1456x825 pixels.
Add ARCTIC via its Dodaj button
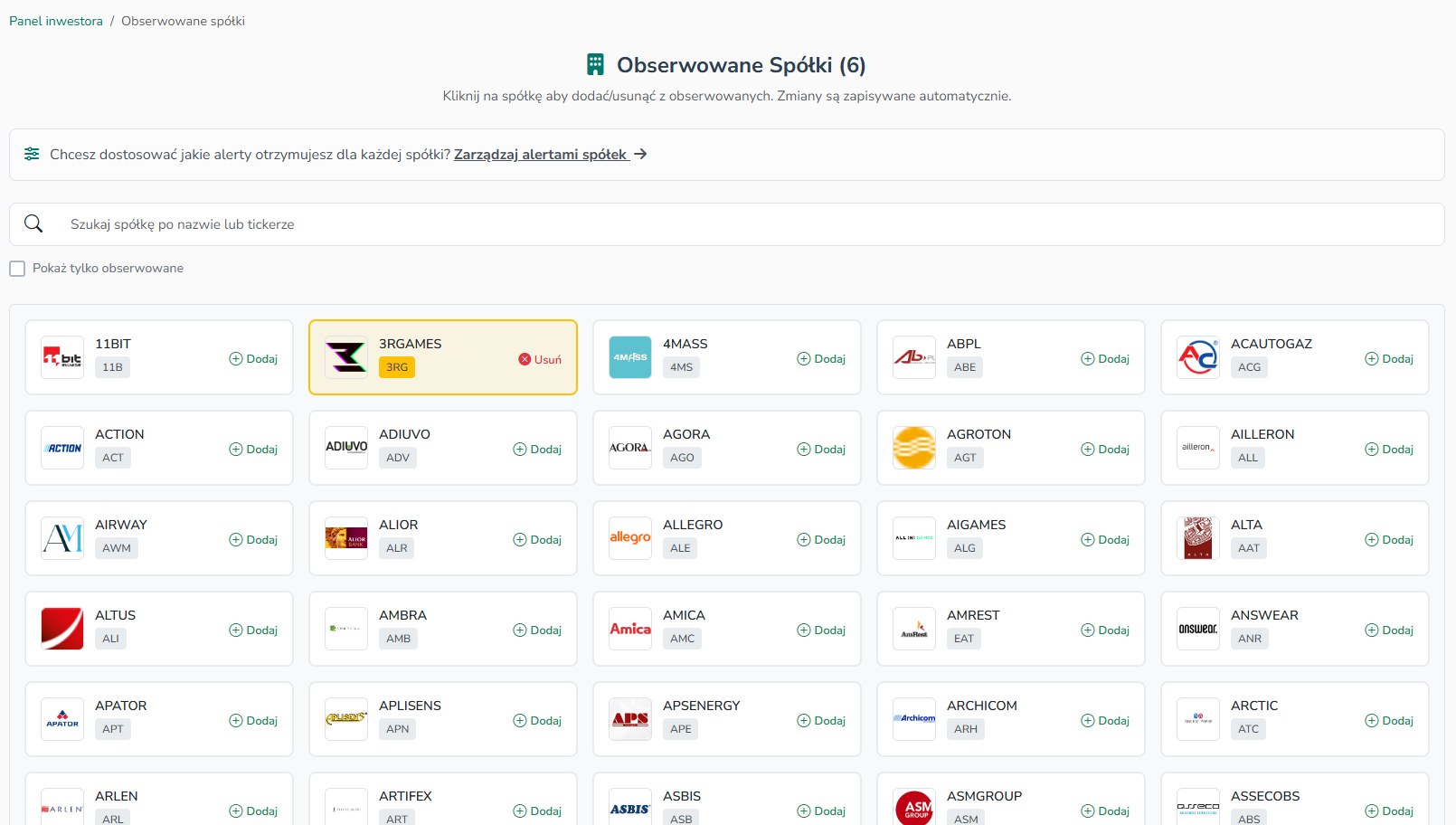[x=1389, y=720]
